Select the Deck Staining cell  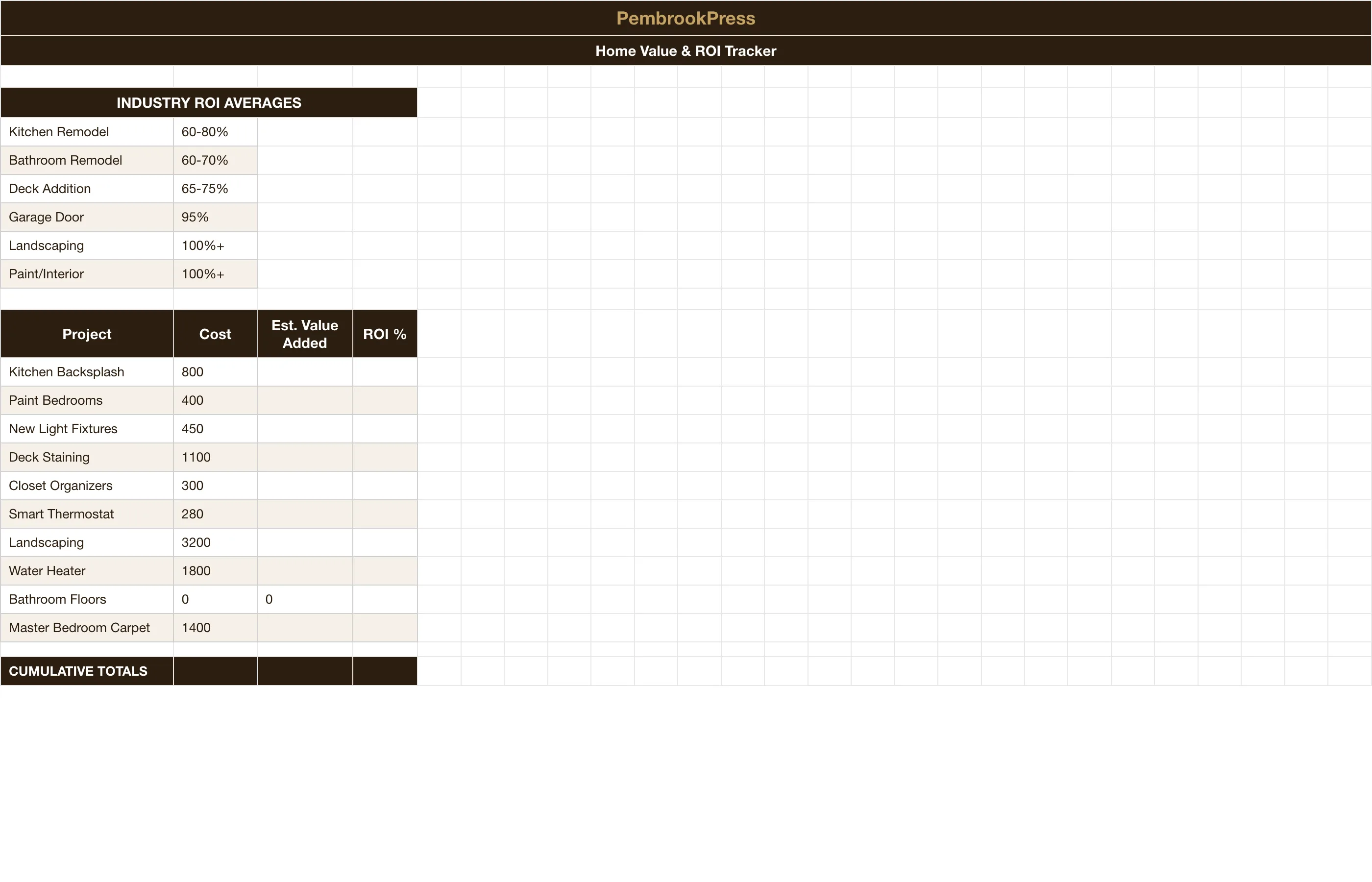[x=87, y=457]
